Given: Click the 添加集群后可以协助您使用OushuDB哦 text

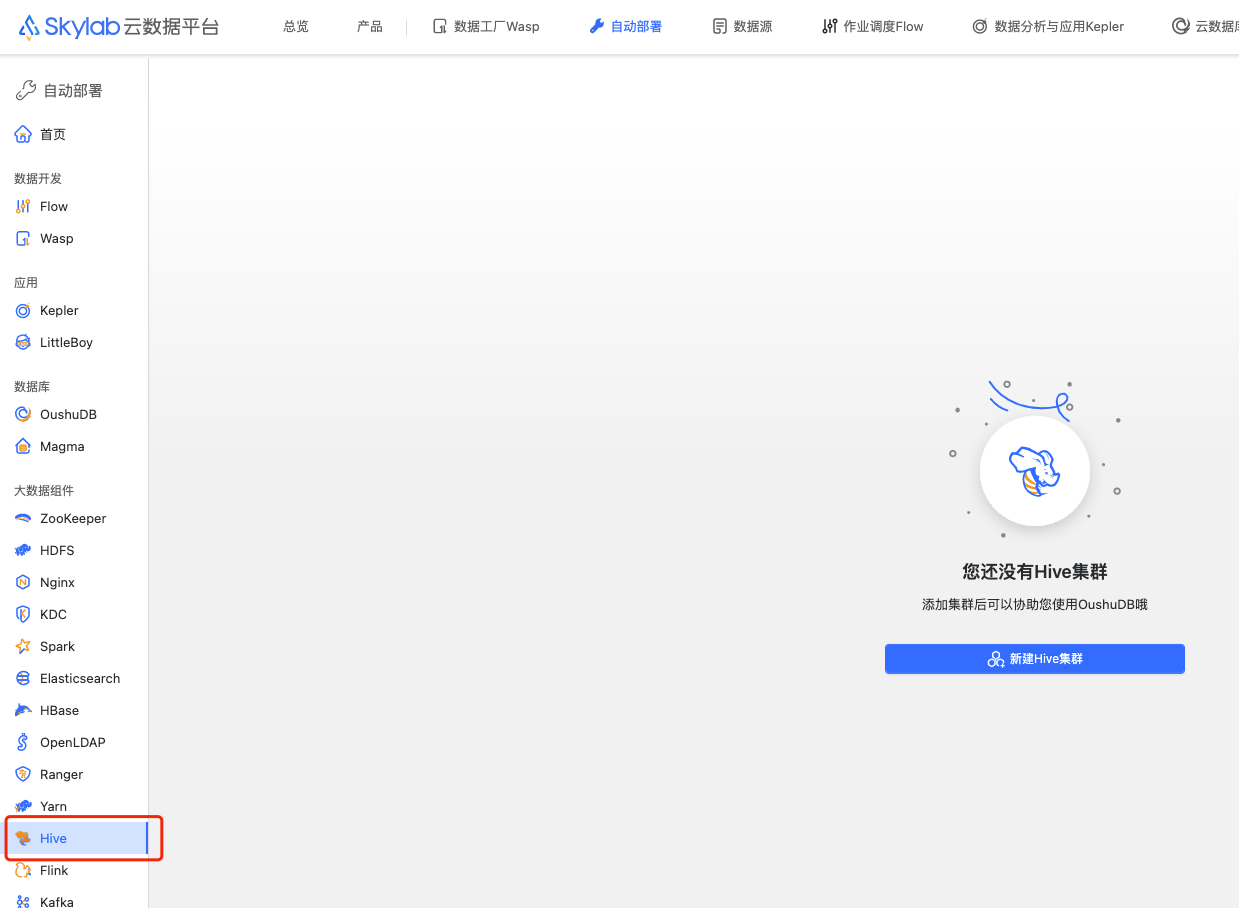Looking at the screenshot, I should click(x=1035, y=604).
